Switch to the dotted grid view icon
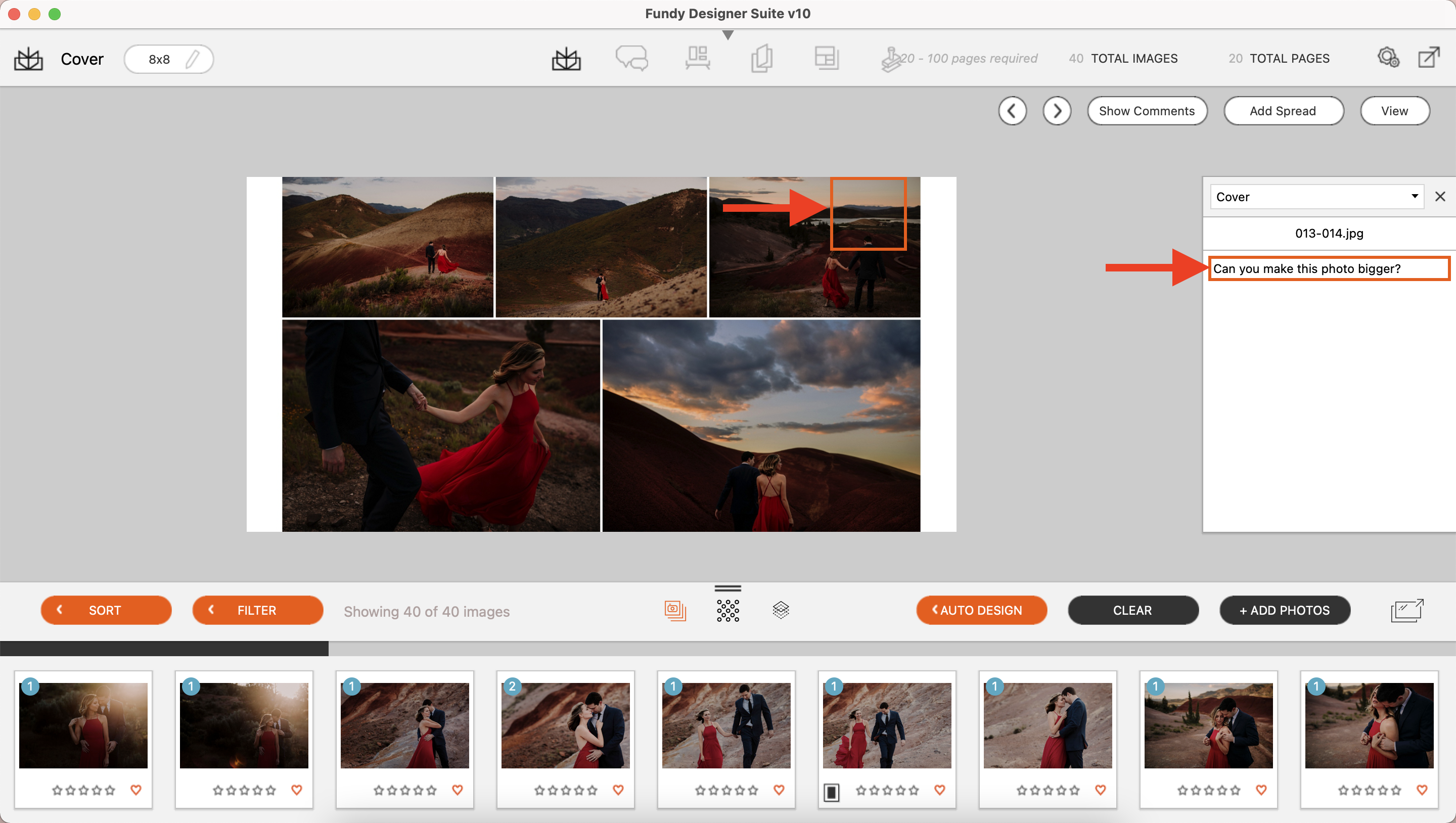Viewport: 1456px width, 823px height. 728,611
